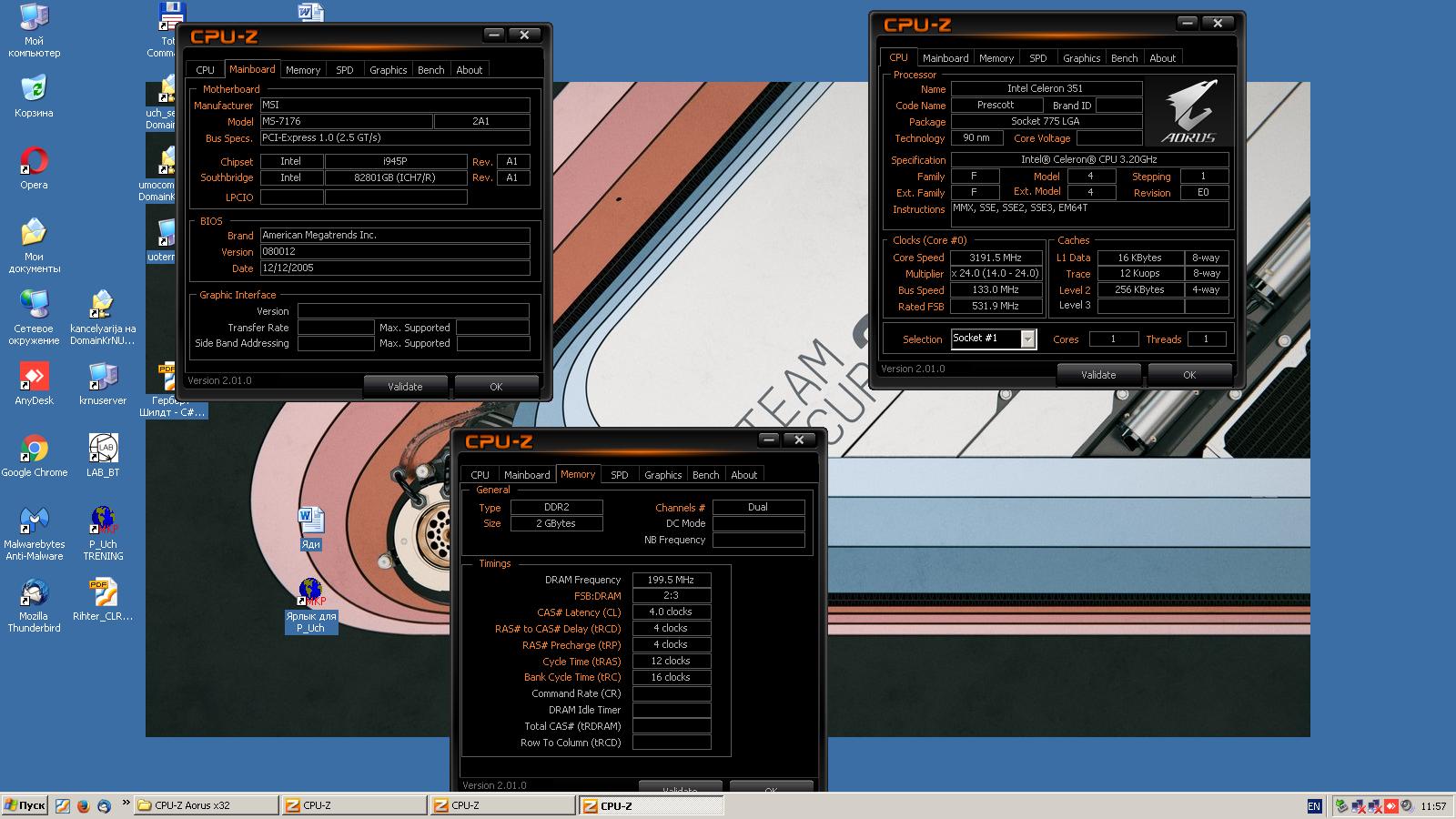Open About tab in the Mainboard window
The width and height of the screenshot is (1456, 819).
470,70
